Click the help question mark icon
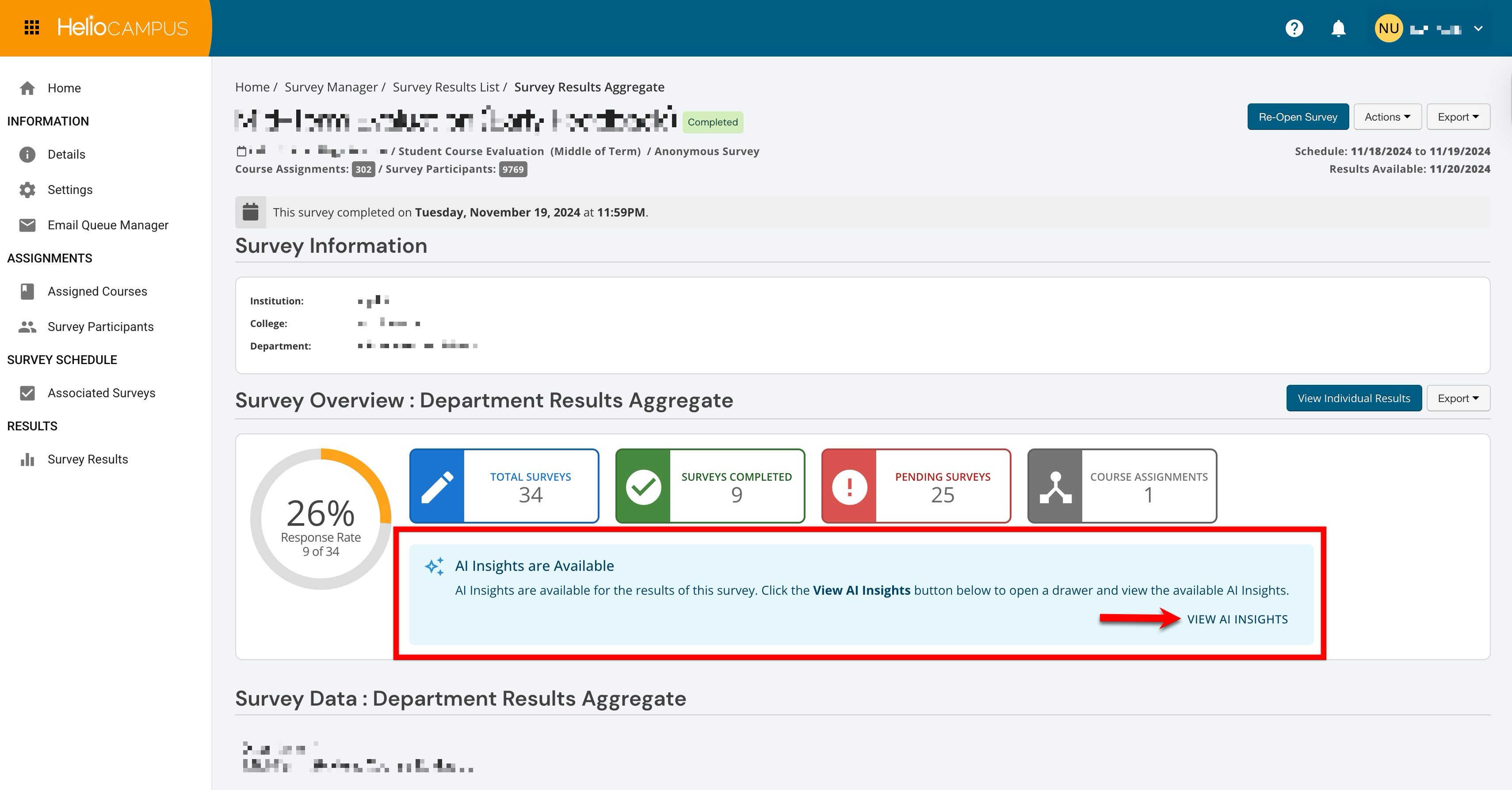The width and height of the screenshot is (1512, 790). click(x=1294, y=28)
